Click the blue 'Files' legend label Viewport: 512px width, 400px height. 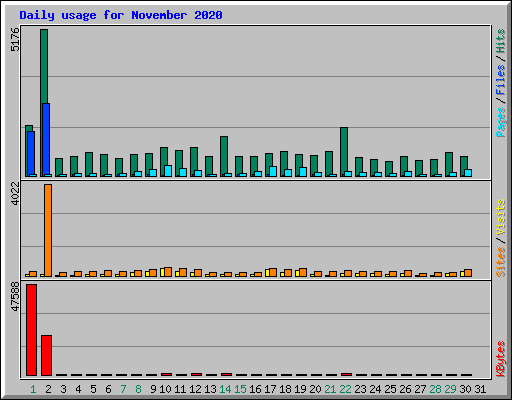pos(500,79)
